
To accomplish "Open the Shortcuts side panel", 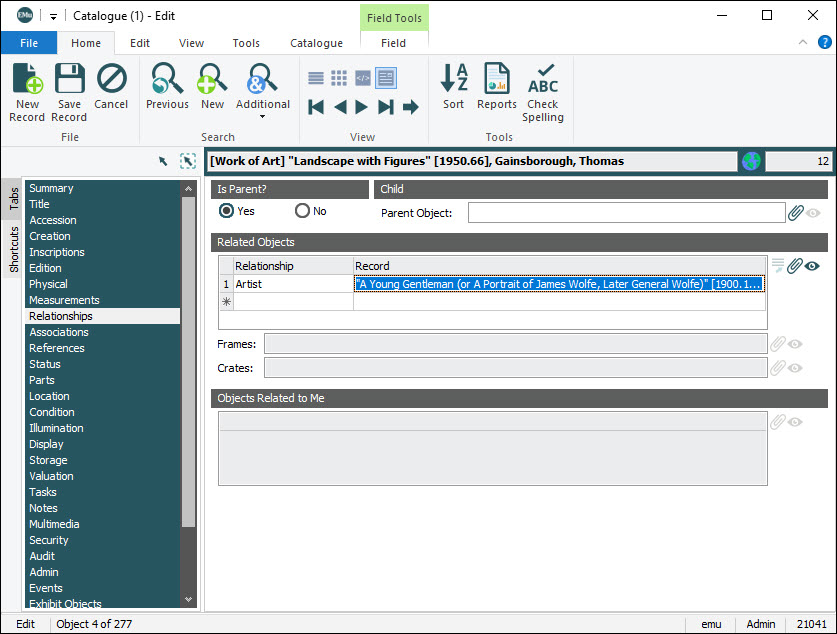I will coord(14,249).
